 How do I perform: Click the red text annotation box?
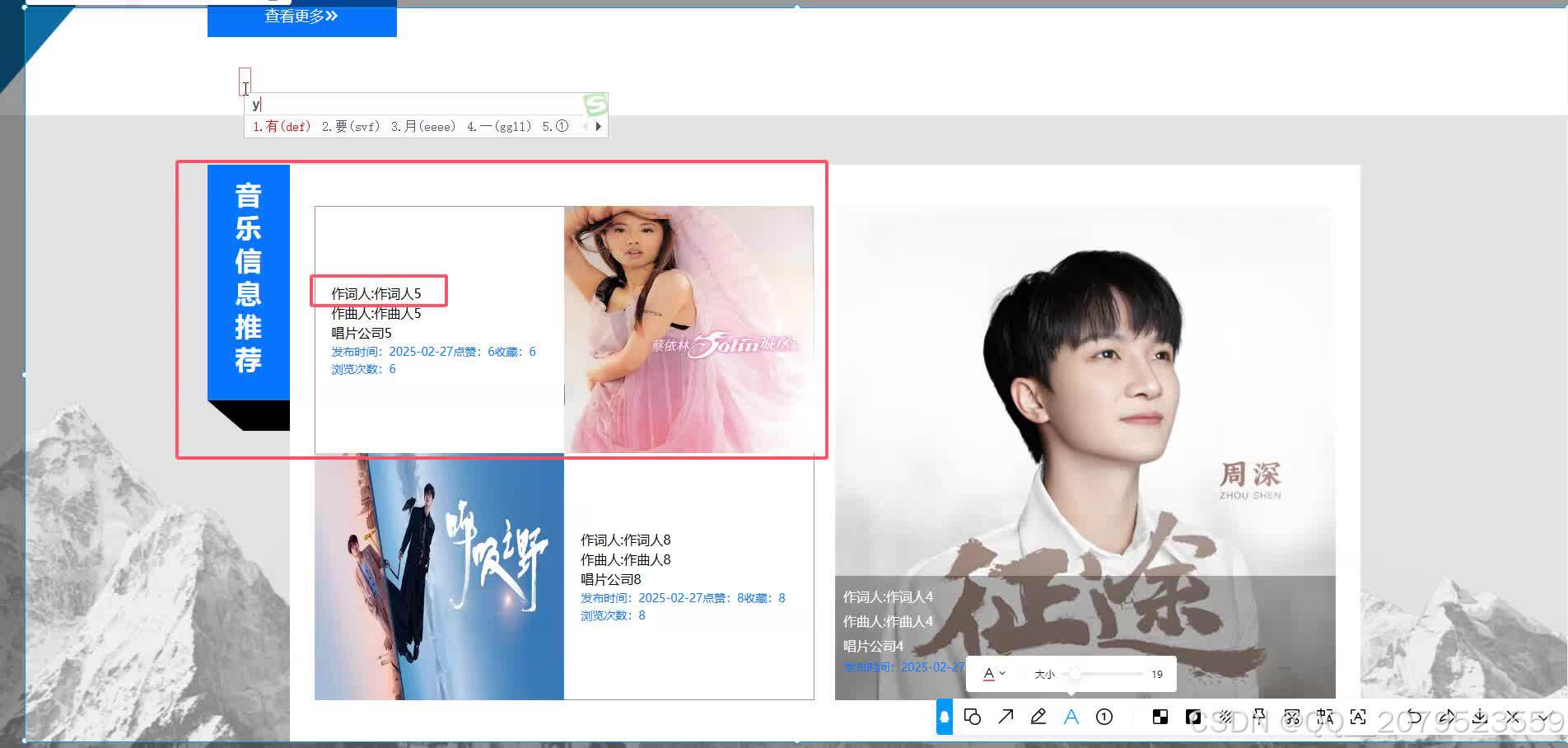(x=245, y=82)
